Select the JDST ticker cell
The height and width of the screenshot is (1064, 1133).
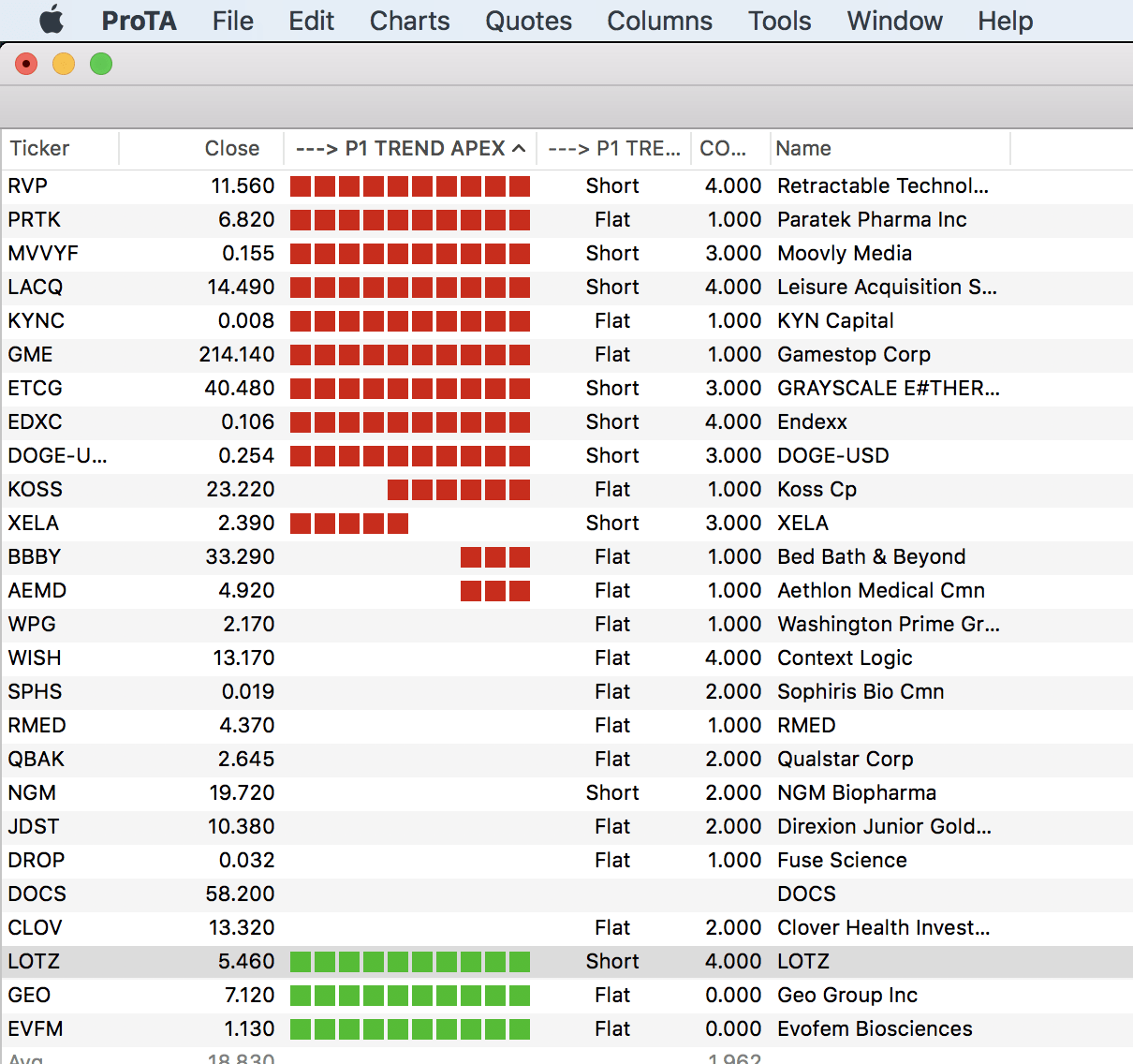[34, 826]
